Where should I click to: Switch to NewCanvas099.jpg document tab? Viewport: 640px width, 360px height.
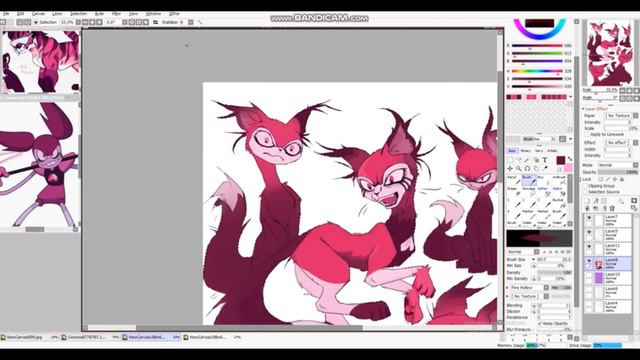pyautogui.click(x=29, y=337)
